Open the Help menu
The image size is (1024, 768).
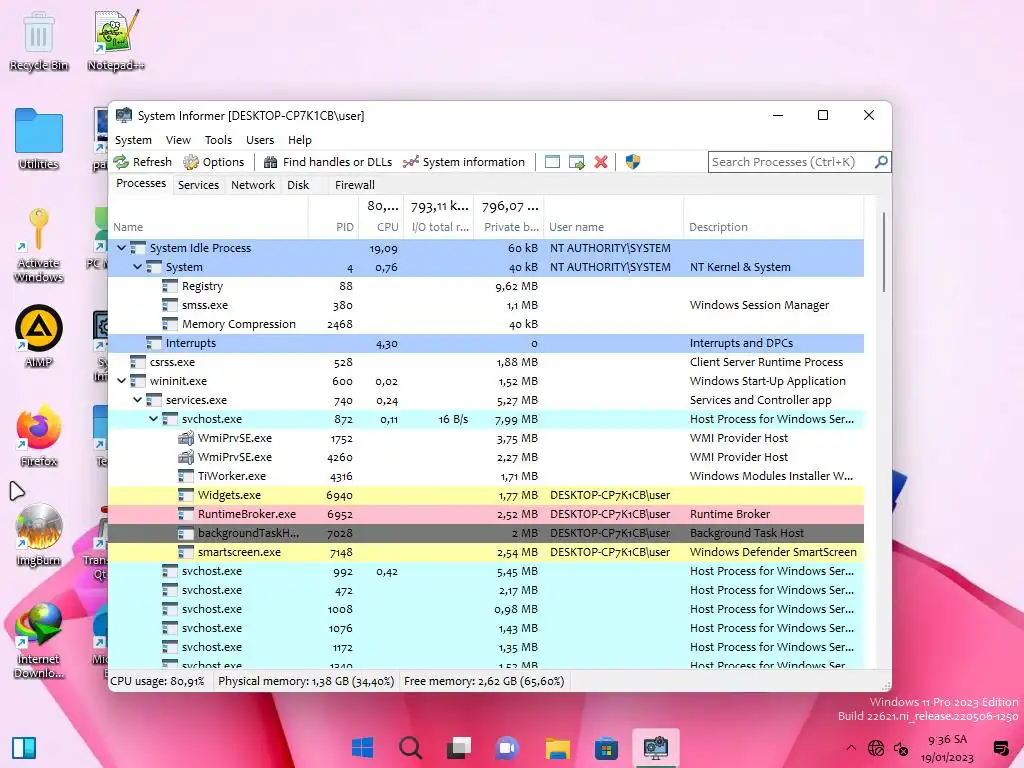point(300,140)
